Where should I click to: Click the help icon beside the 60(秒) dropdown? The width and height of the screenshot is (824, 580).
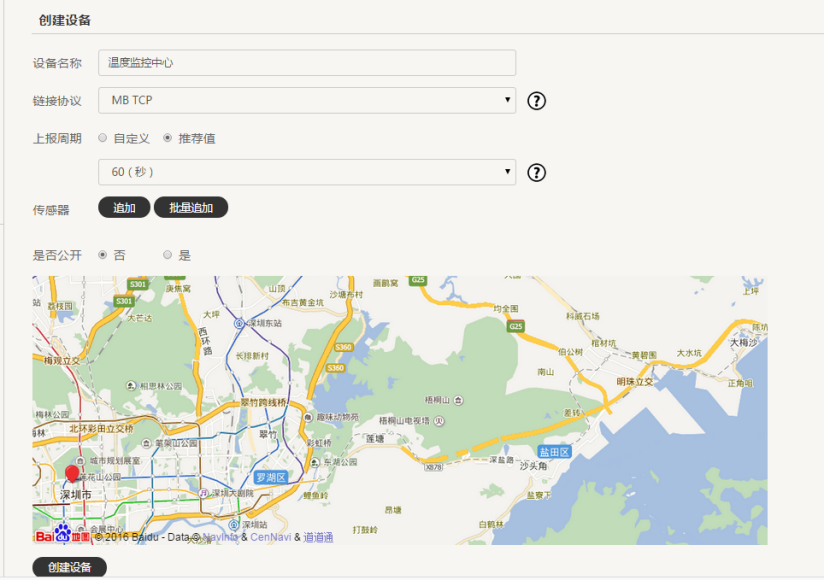pos(537,173)
